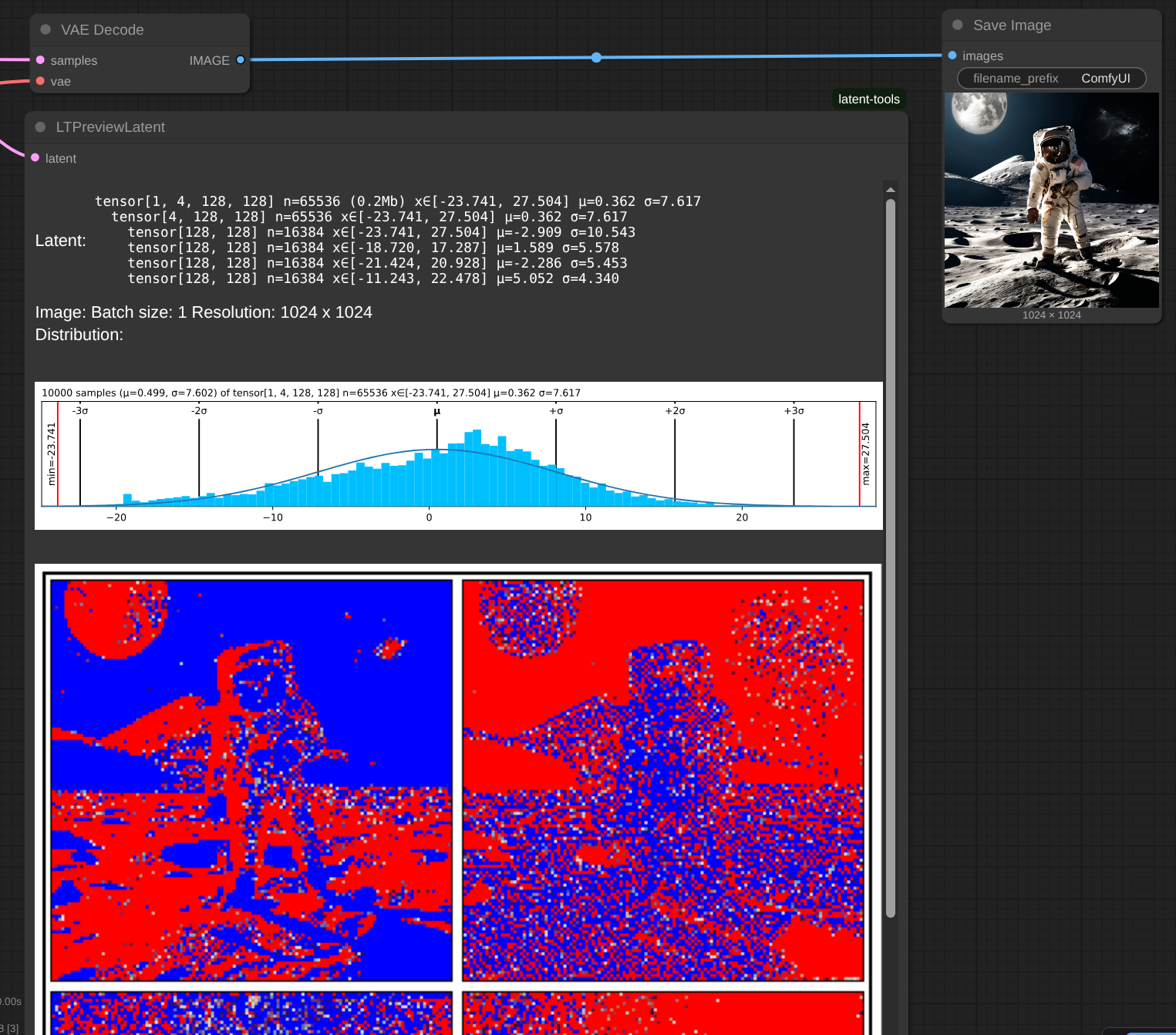This screenshot has width=1176, height=1035.
Task: Click the LTPreviewLatent vertical scrollbar thumb
Action: click(x=891, y=558)
